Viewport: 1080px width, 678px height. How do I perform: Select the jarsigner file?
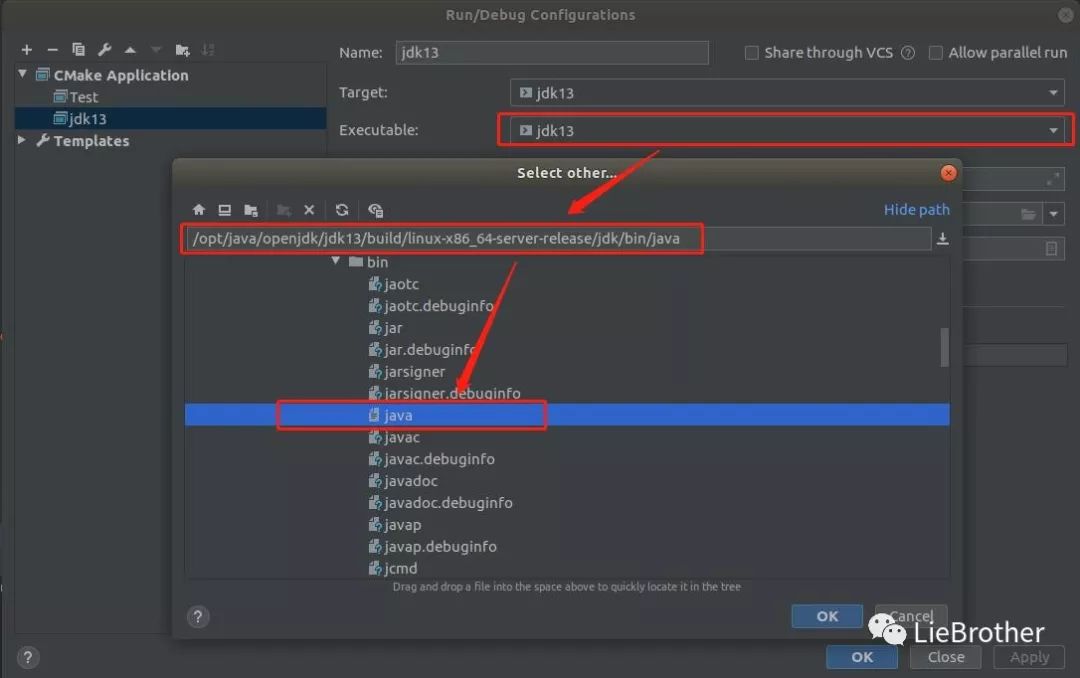[x=406, y=371]
